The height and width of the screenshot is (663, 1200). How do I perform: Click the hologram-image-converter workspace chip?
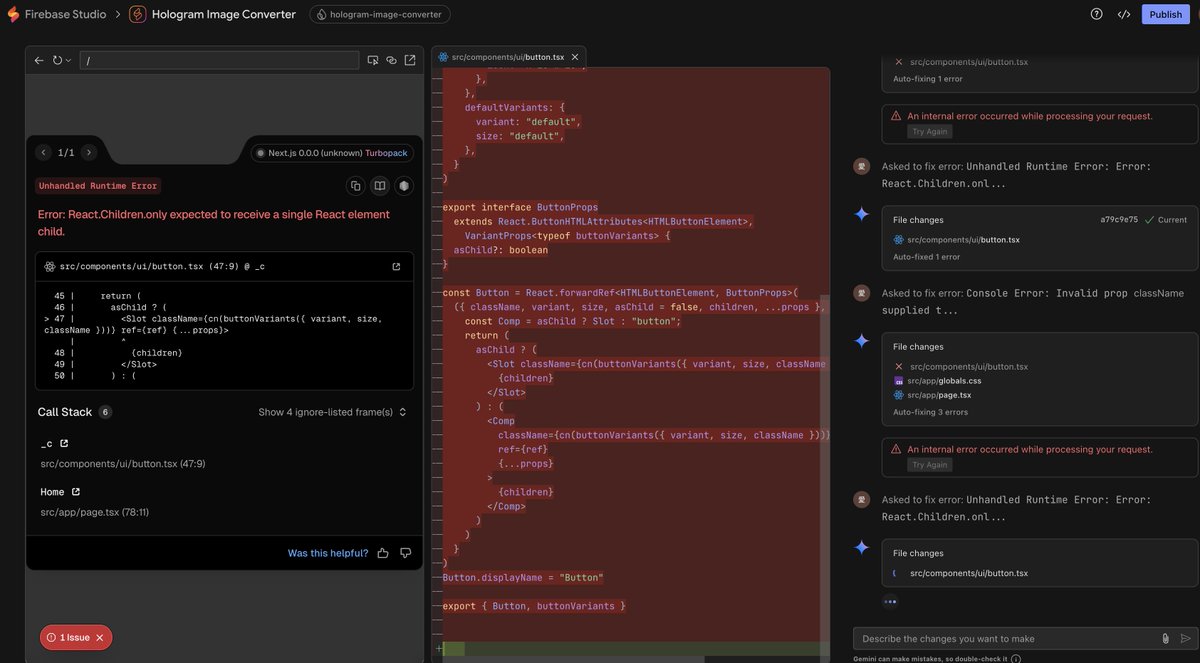380,14
